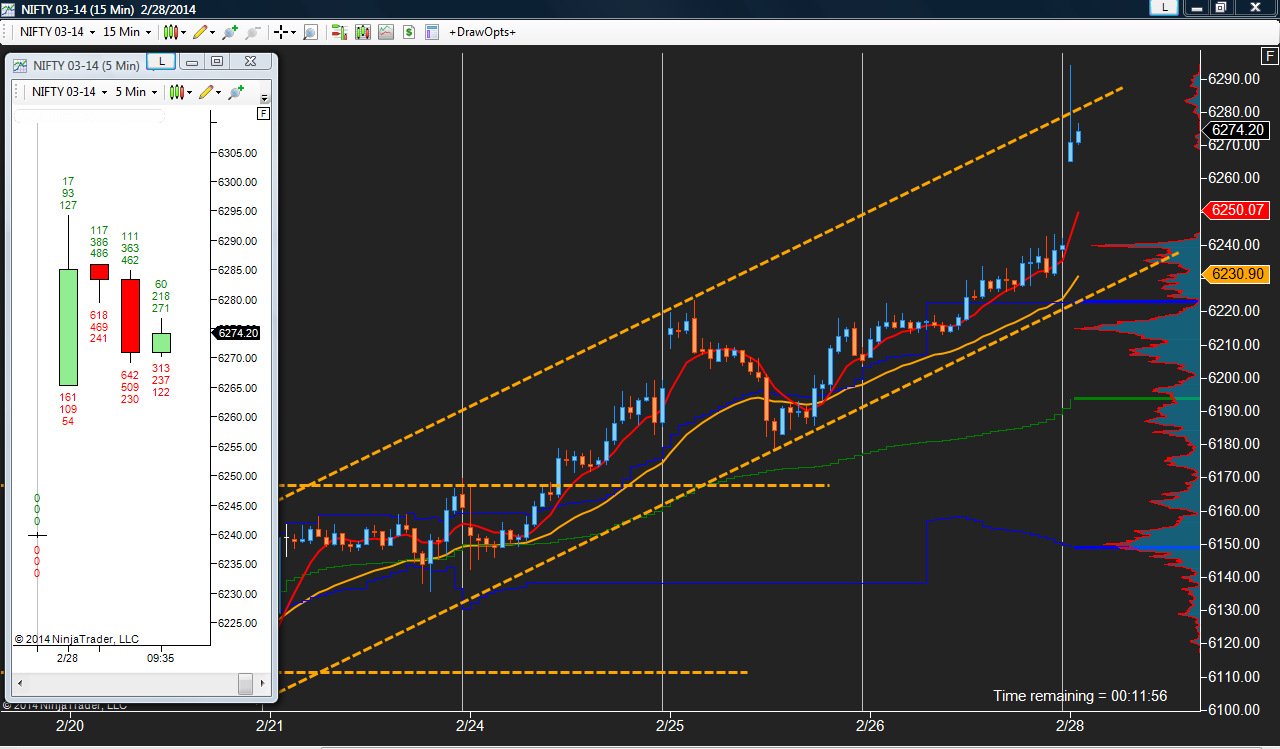
Task: Click the 2/24 date axis label
Action: [470, 725]
